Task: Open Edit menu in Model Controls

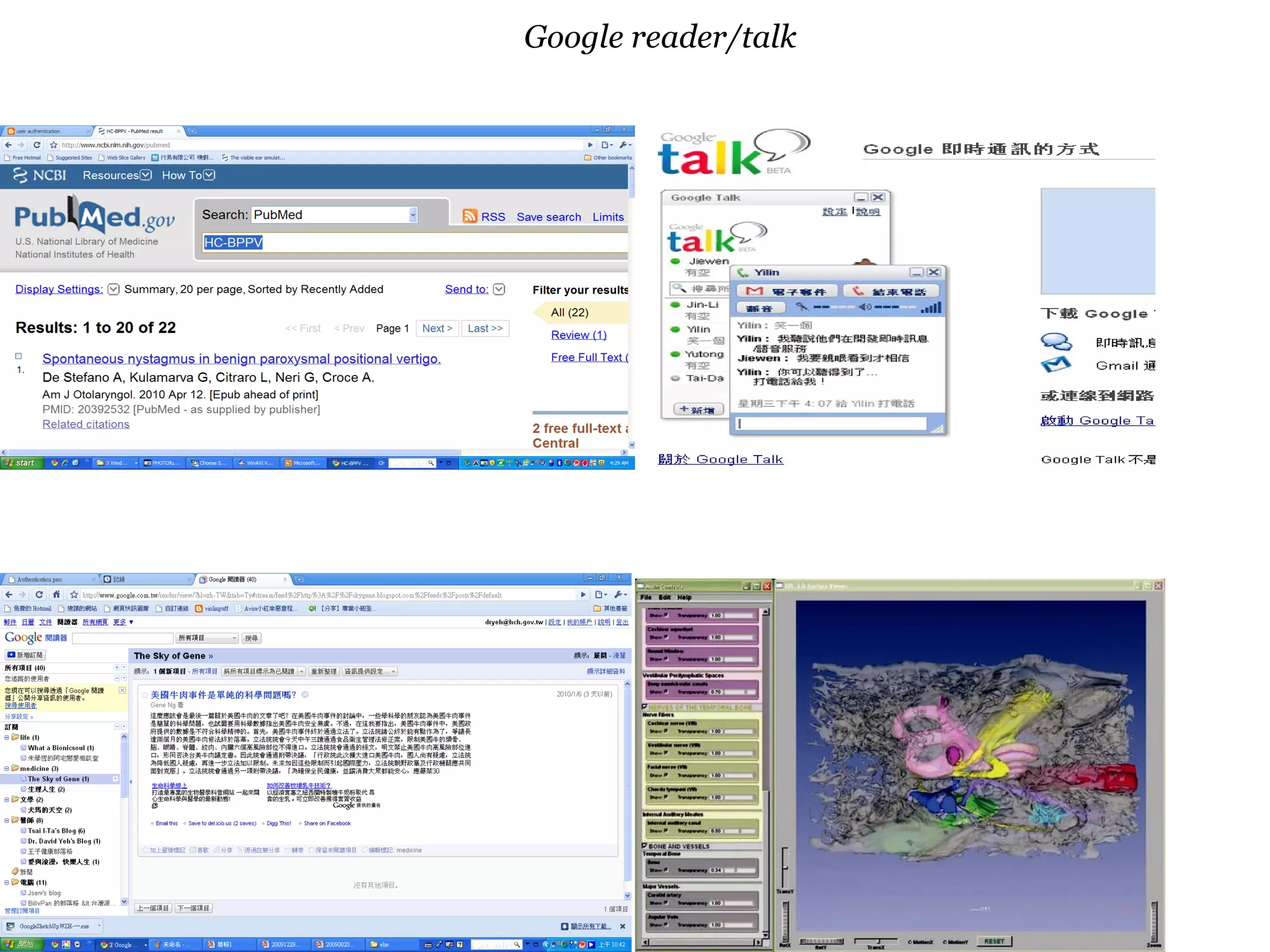Action: (665, 597)
